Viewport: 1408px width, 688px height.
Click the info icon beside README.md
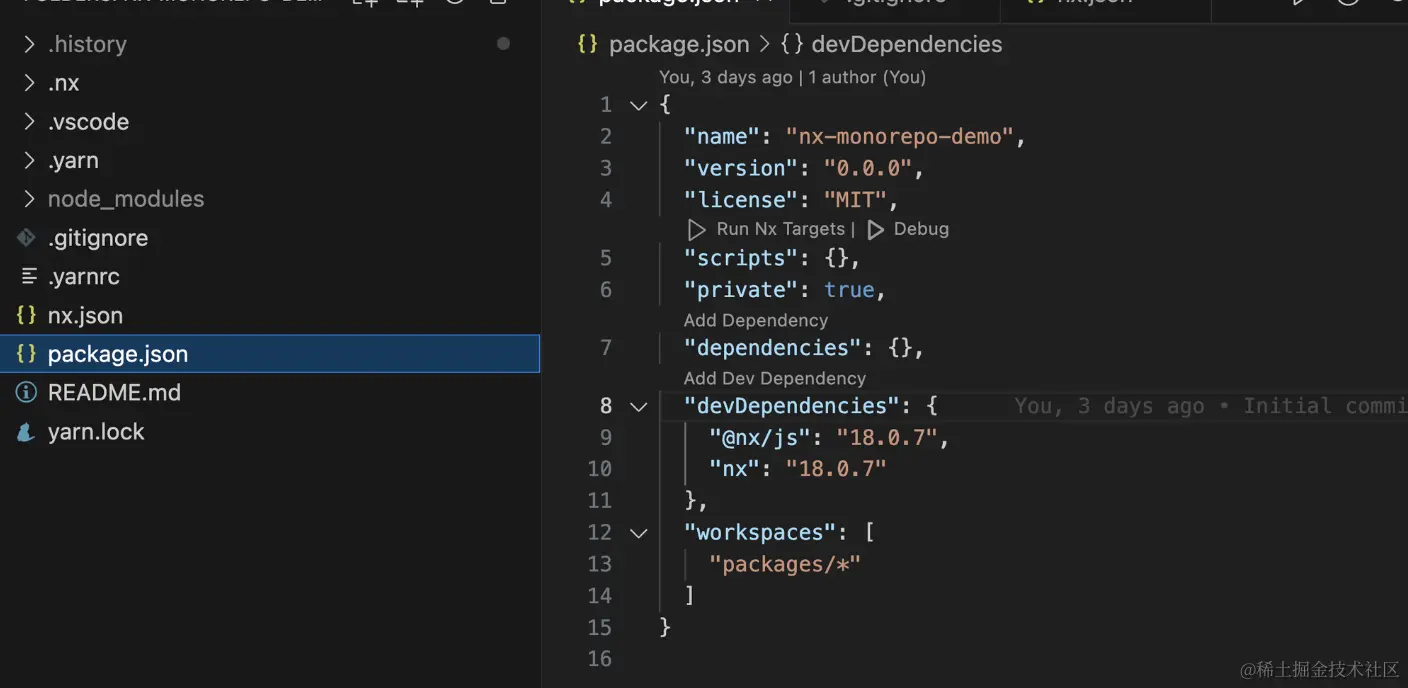click(x=27, y=393)
